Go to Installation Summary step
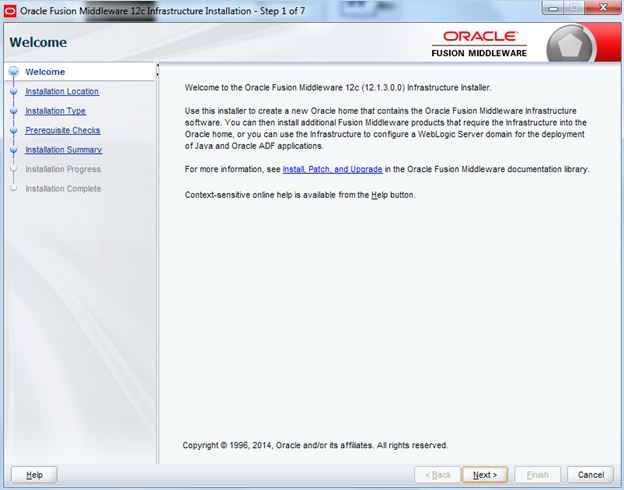The width and height of the screenshot is (624, 490). click(64, 150)
